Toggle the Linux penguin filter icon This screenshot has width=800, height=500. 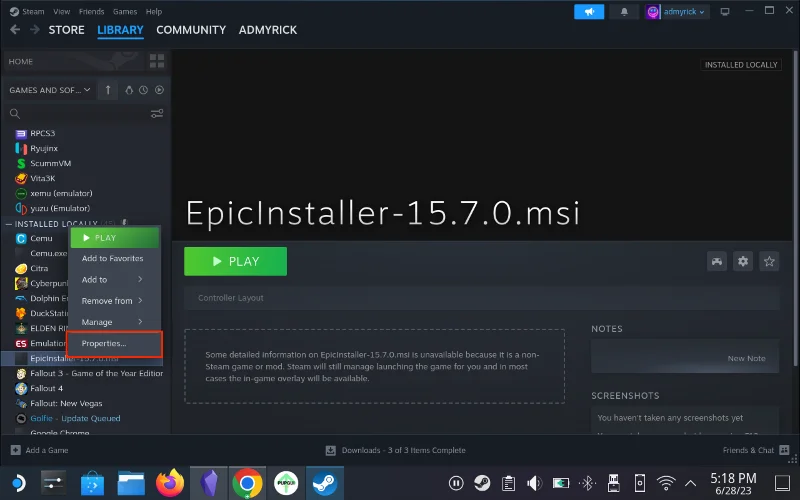129,90
